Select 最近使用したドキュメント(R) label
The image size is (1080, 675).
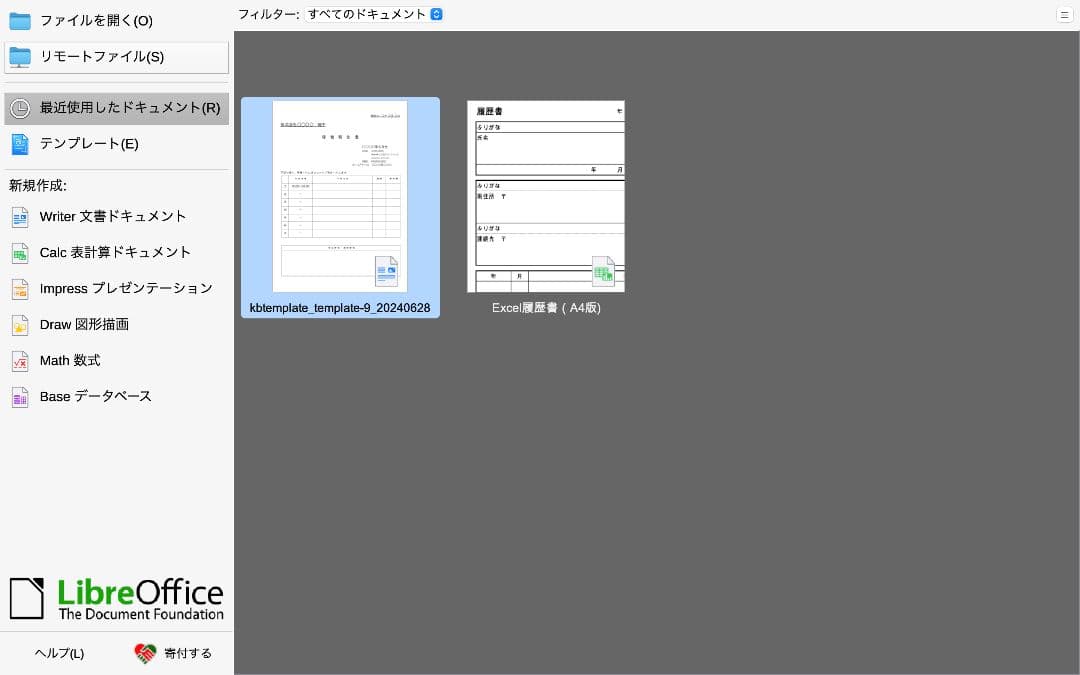tap(130, 108)
